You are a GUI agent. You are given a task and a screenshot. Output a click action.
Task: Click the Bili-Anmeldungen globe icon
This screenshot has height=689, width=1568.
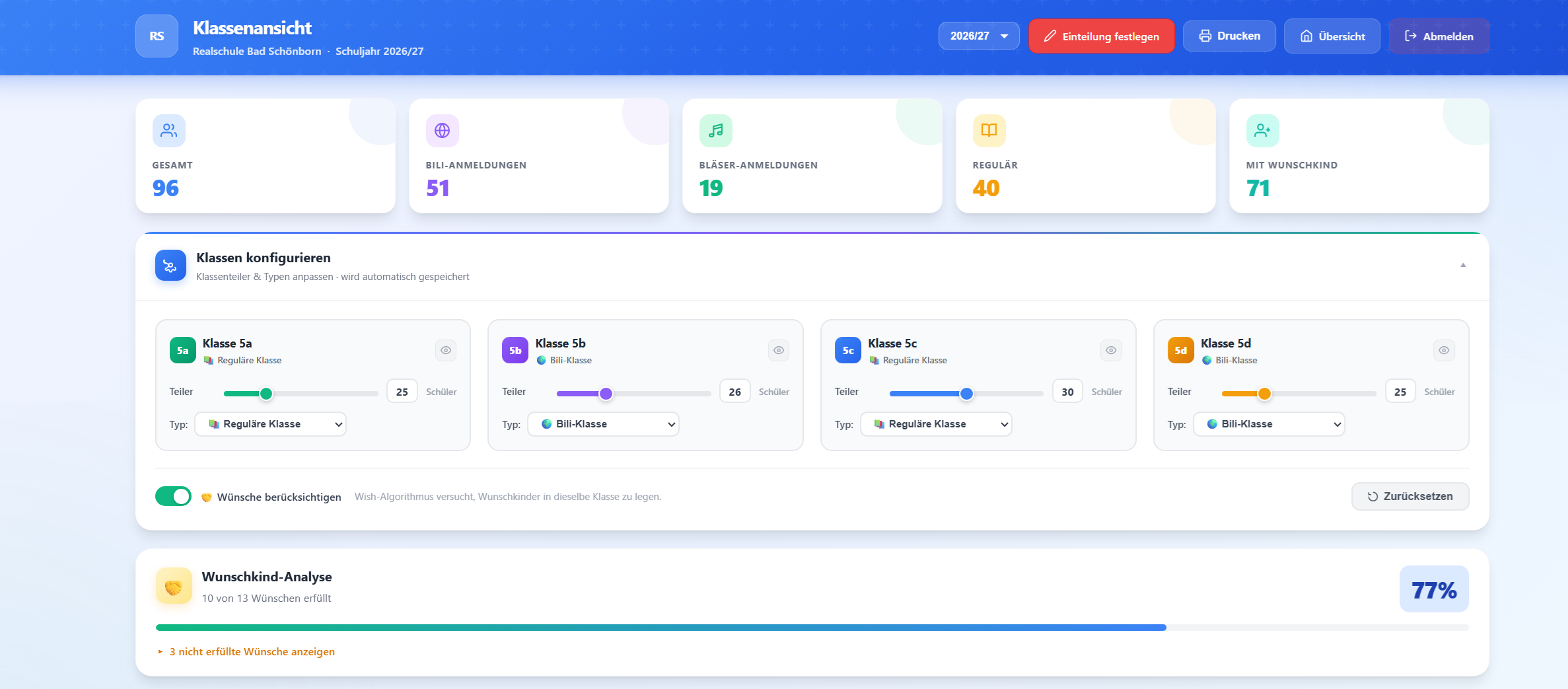(442, 131)
